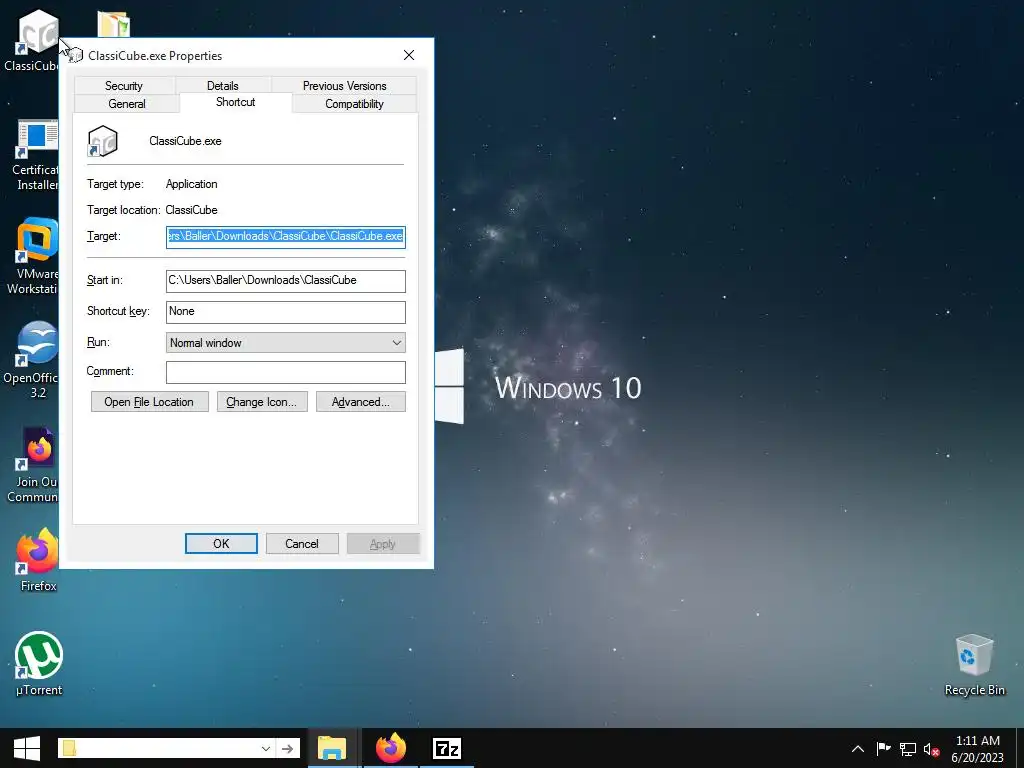
Task: Click the muted volume tray icon
Action: click(x=931, y=750)
